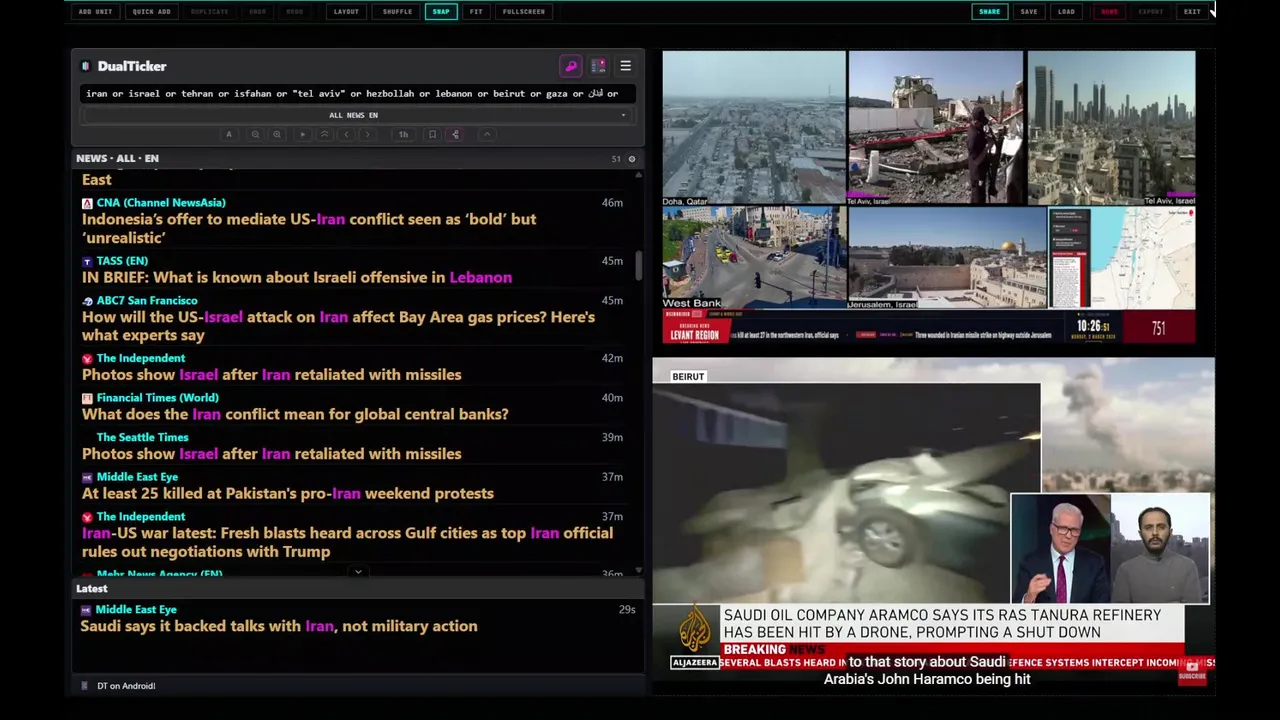Click the ADD UNIT button

pyautogui.click(x=95, y=12)
